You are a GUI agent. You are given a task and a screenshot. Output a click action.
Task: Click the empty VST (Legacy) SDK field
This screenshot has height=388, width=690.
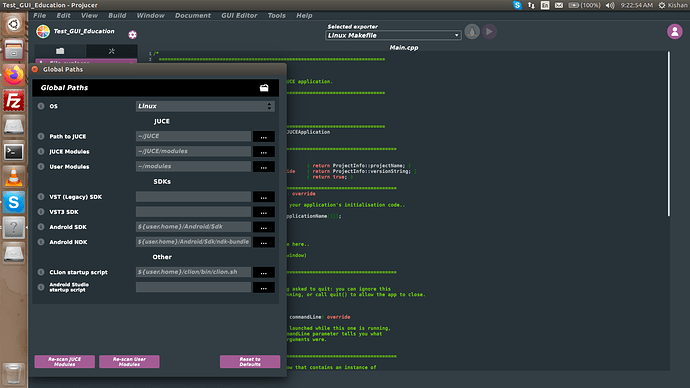[193, 197]
